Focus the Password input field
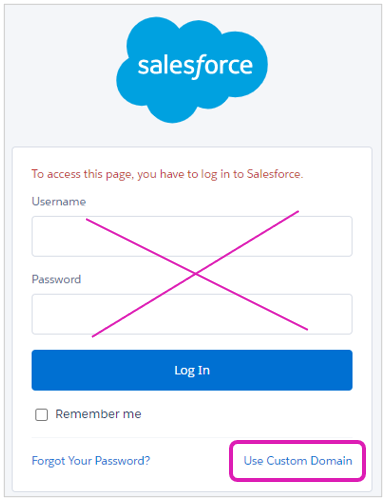Image resolution: width=386 pixels, height=500 pixels. [192, 314]
